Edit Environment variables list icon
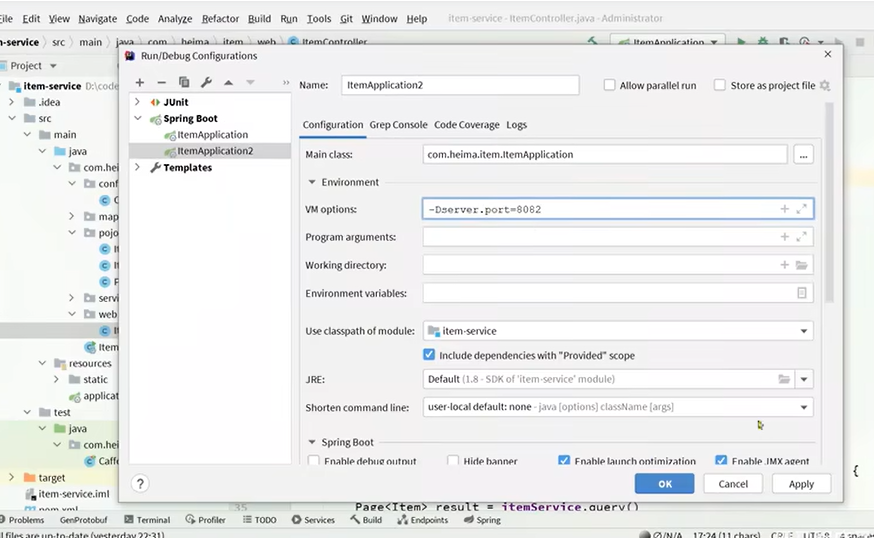 802,293
